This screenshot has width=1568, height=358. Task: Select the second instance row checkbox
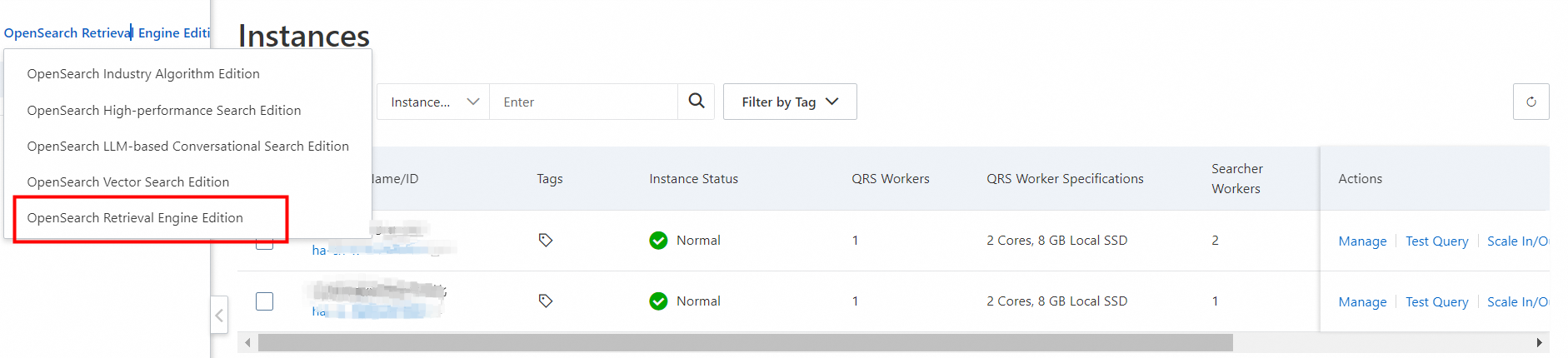264,301
